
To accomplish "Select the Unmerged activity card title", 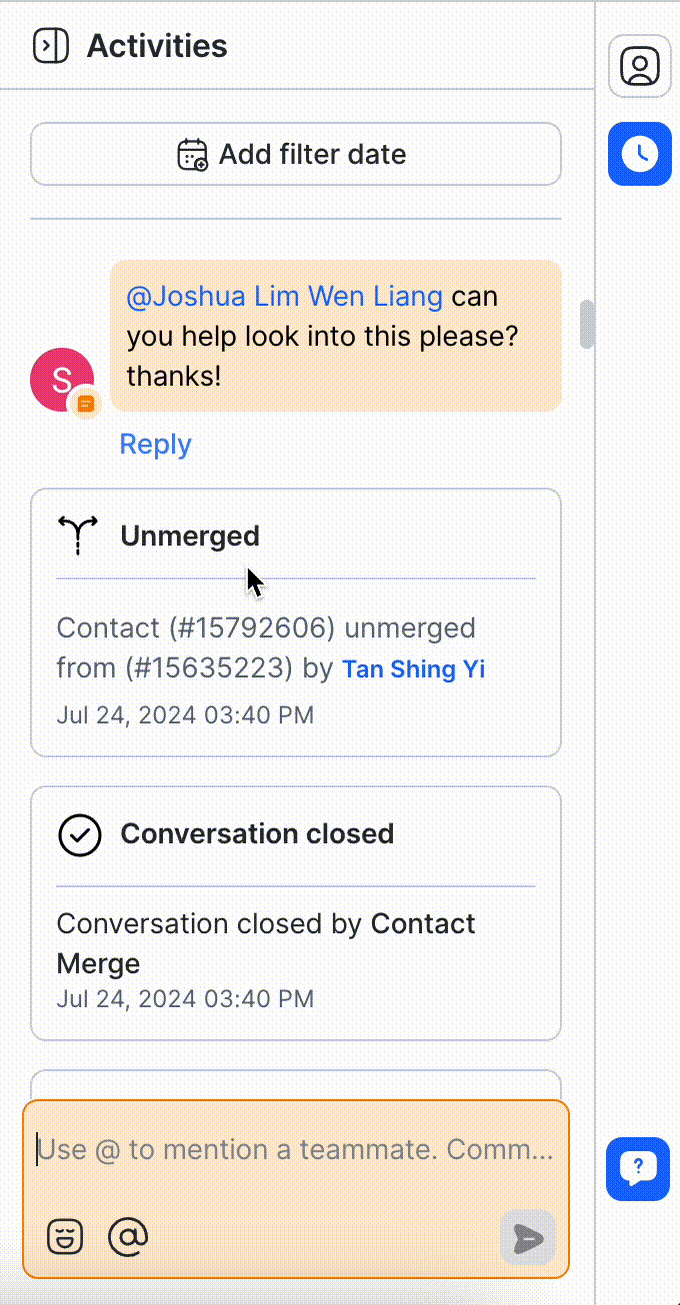I will [x=190, y=536].
